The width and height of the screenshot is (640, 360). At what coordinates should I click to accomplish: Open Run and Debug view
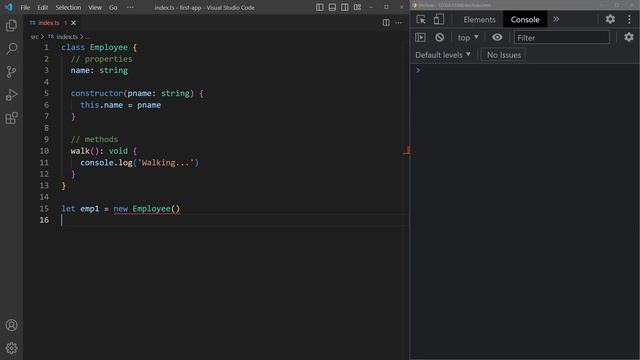(11, 95)
